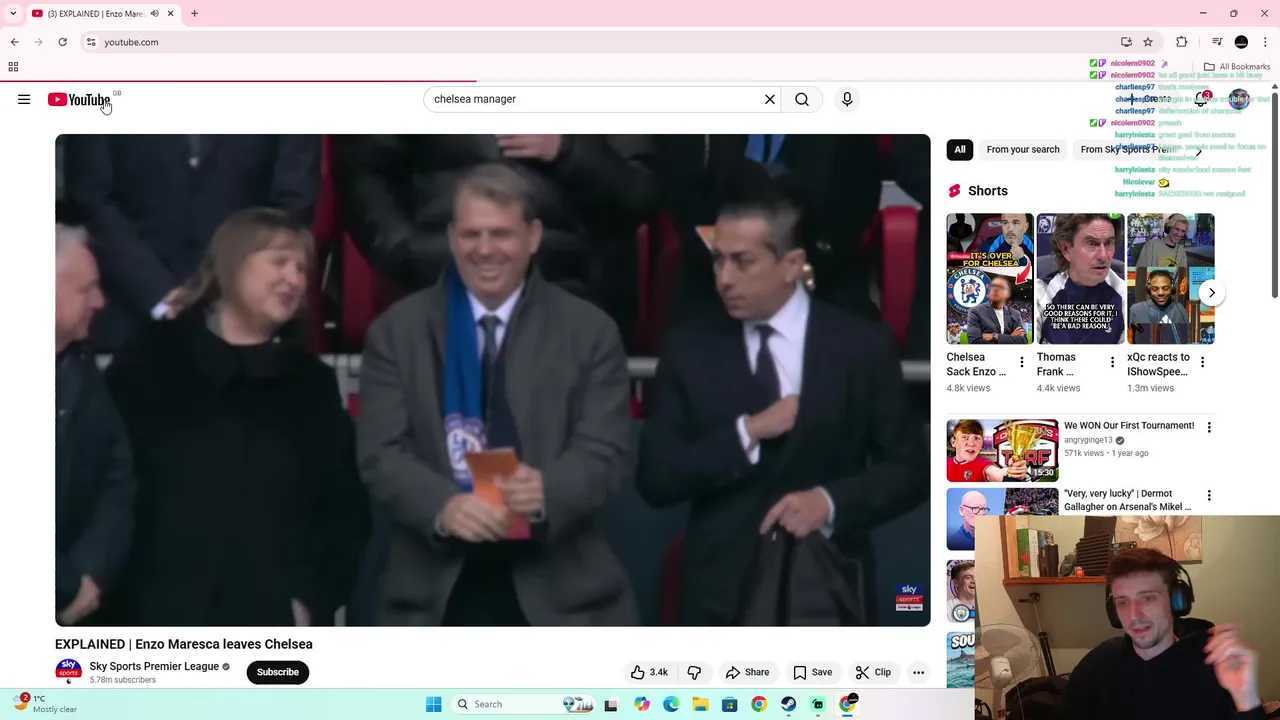Open 'We WON Our First Tournament!' video thumbnail
Screen dimensions: 1280x720
click(x=1002, y=450)
